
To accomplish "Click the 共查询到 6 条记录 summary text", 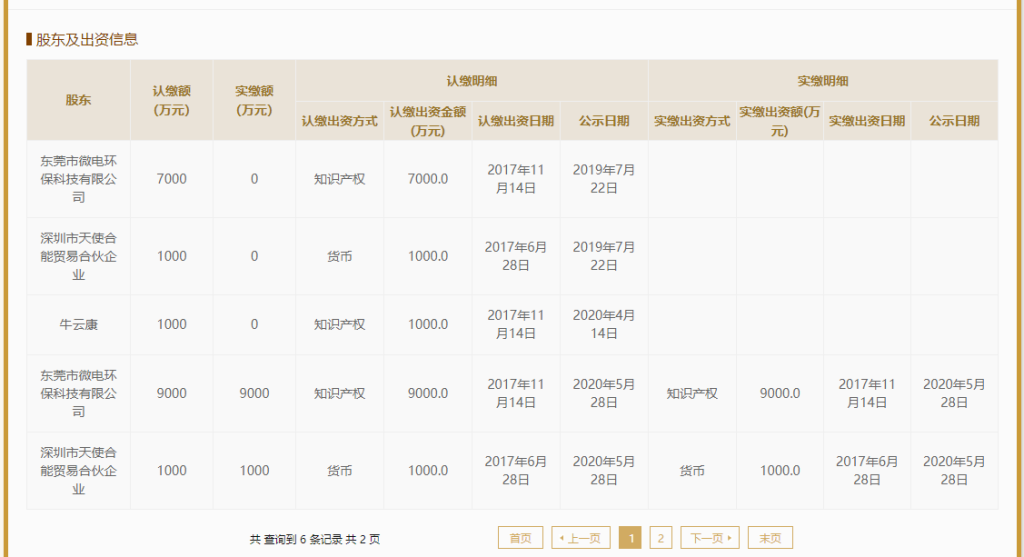I will pyautogui.click(x=314, y=539).
